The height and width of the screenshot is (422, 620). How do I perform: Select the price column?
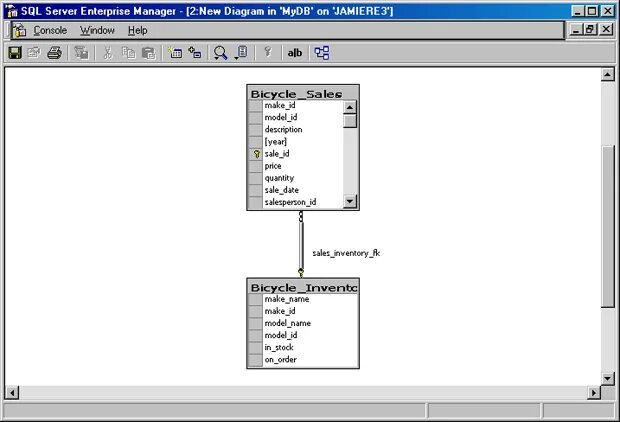[x=273, y=166]
